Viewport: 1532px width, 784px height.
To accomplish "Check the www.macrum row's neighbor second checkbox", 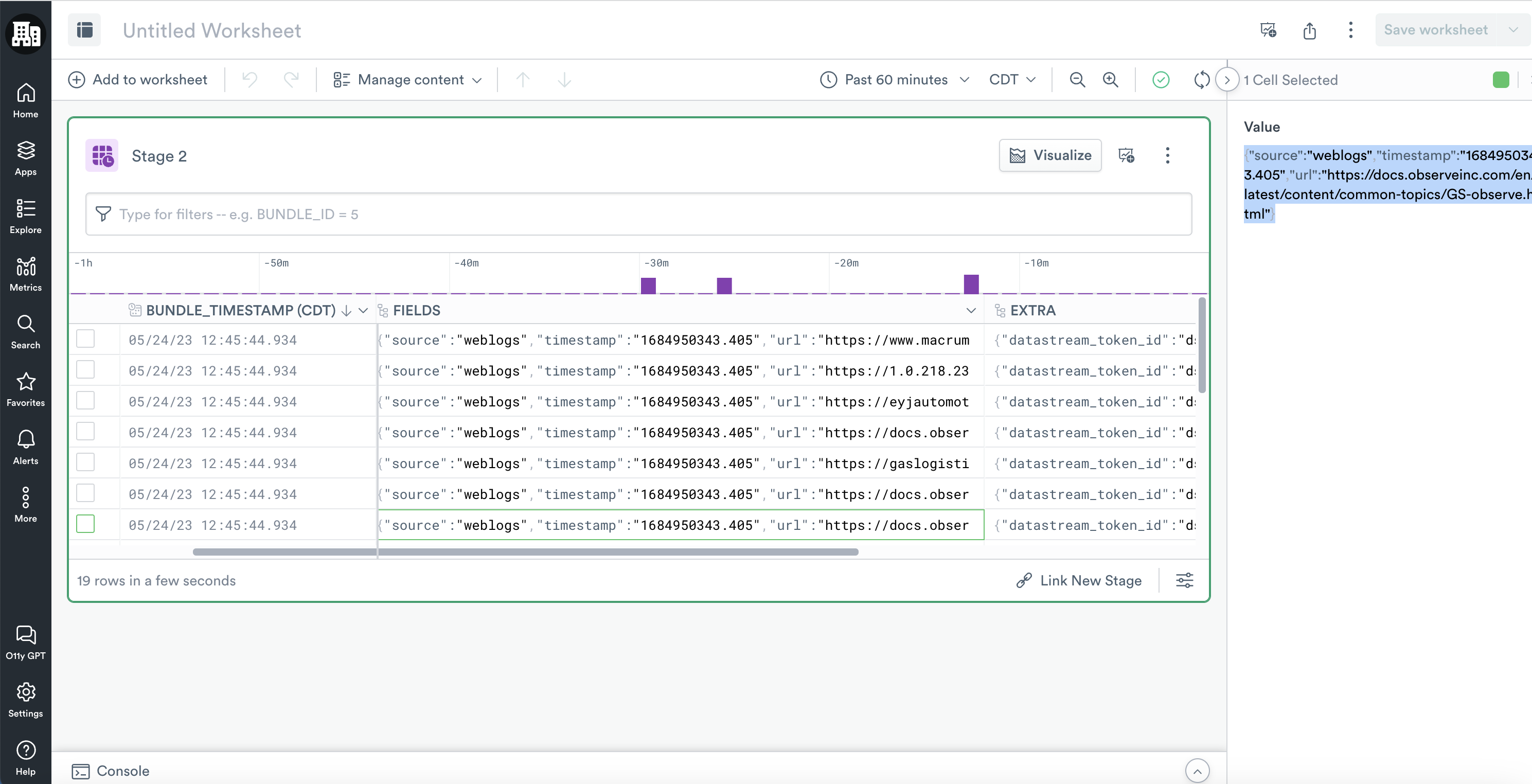I will [x=85, y=370].
